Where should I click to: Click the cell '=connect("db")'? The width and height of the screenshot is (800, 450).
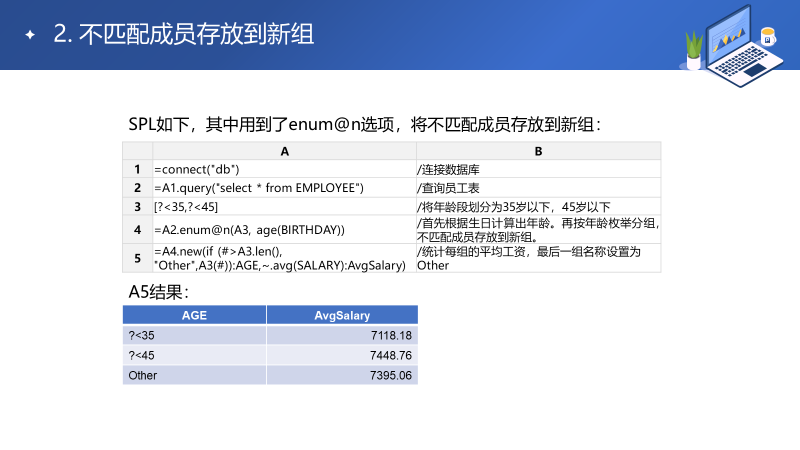(x=284, y=169)
